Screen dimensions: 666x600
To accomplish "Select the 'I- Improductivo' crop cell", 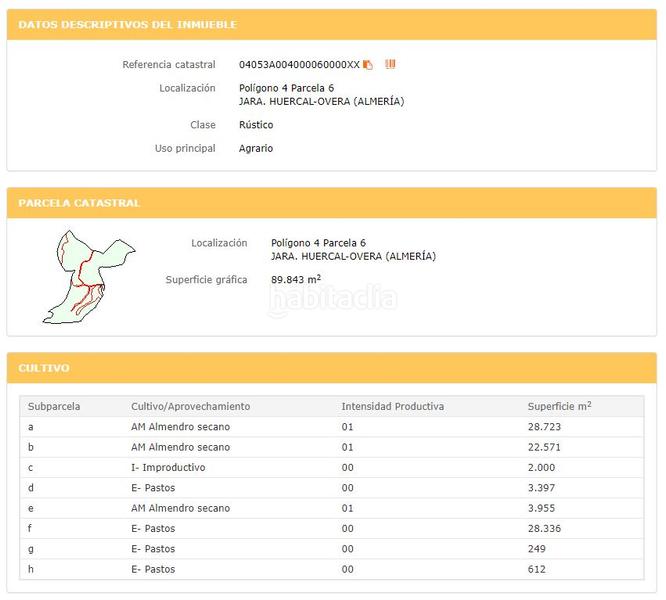I will pyautogui.click(x=168, y=468).
